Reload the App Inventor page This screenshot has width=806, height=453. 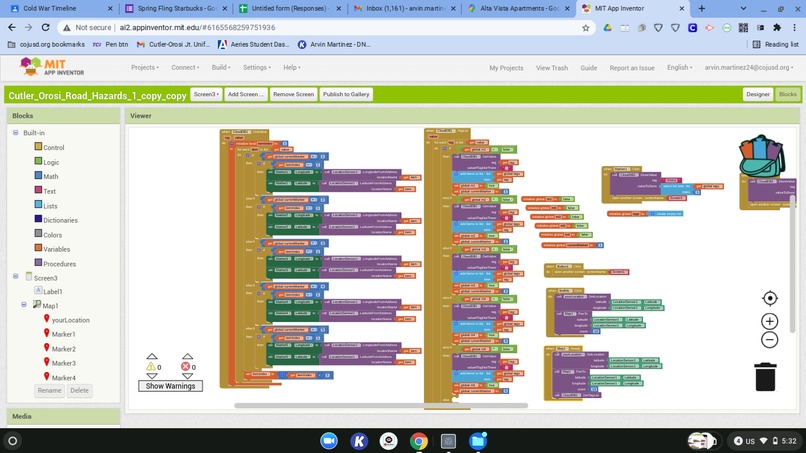point(45,27)
